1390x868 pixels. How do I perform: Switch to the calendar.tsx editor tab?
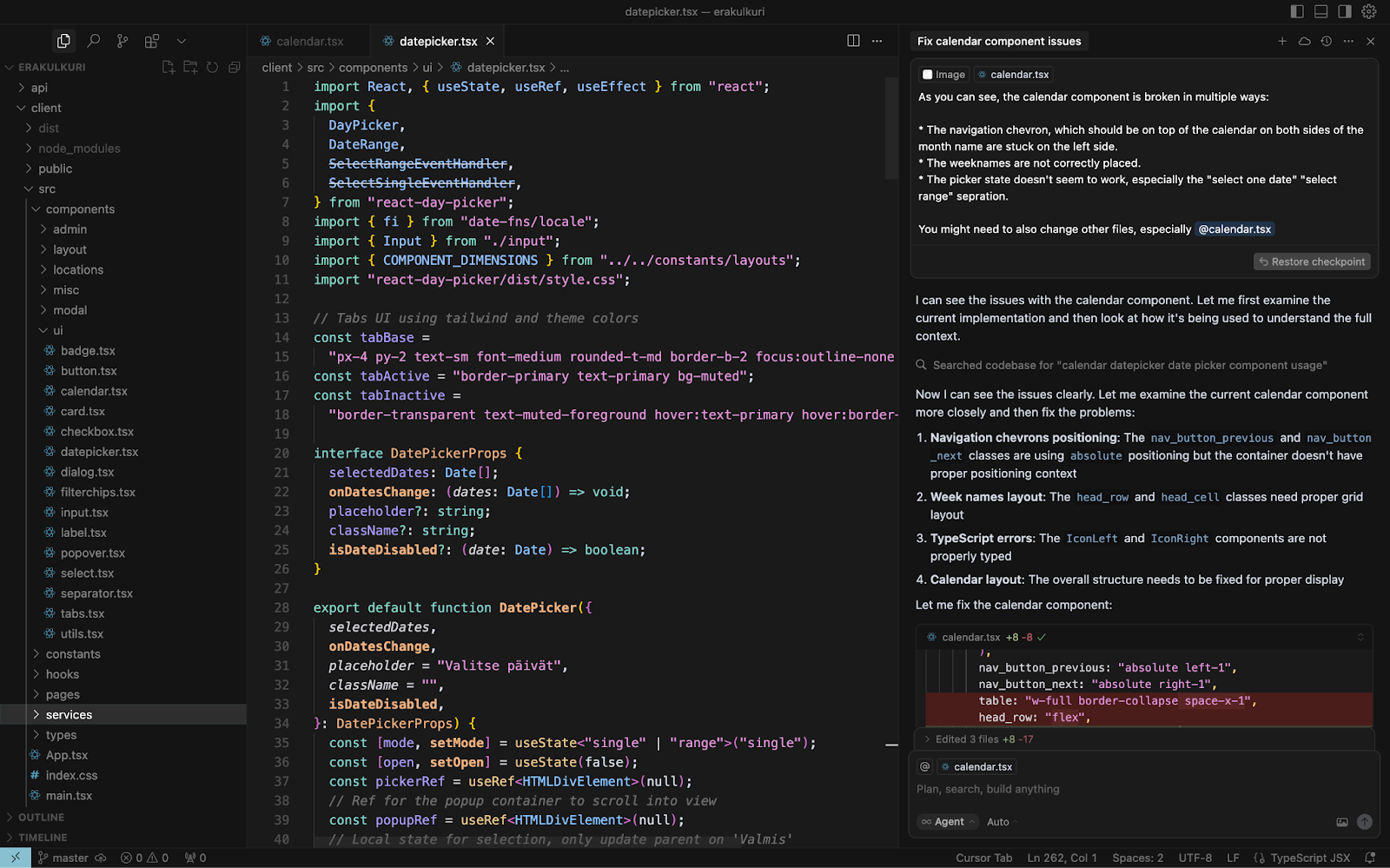click(x=309, y=41)
